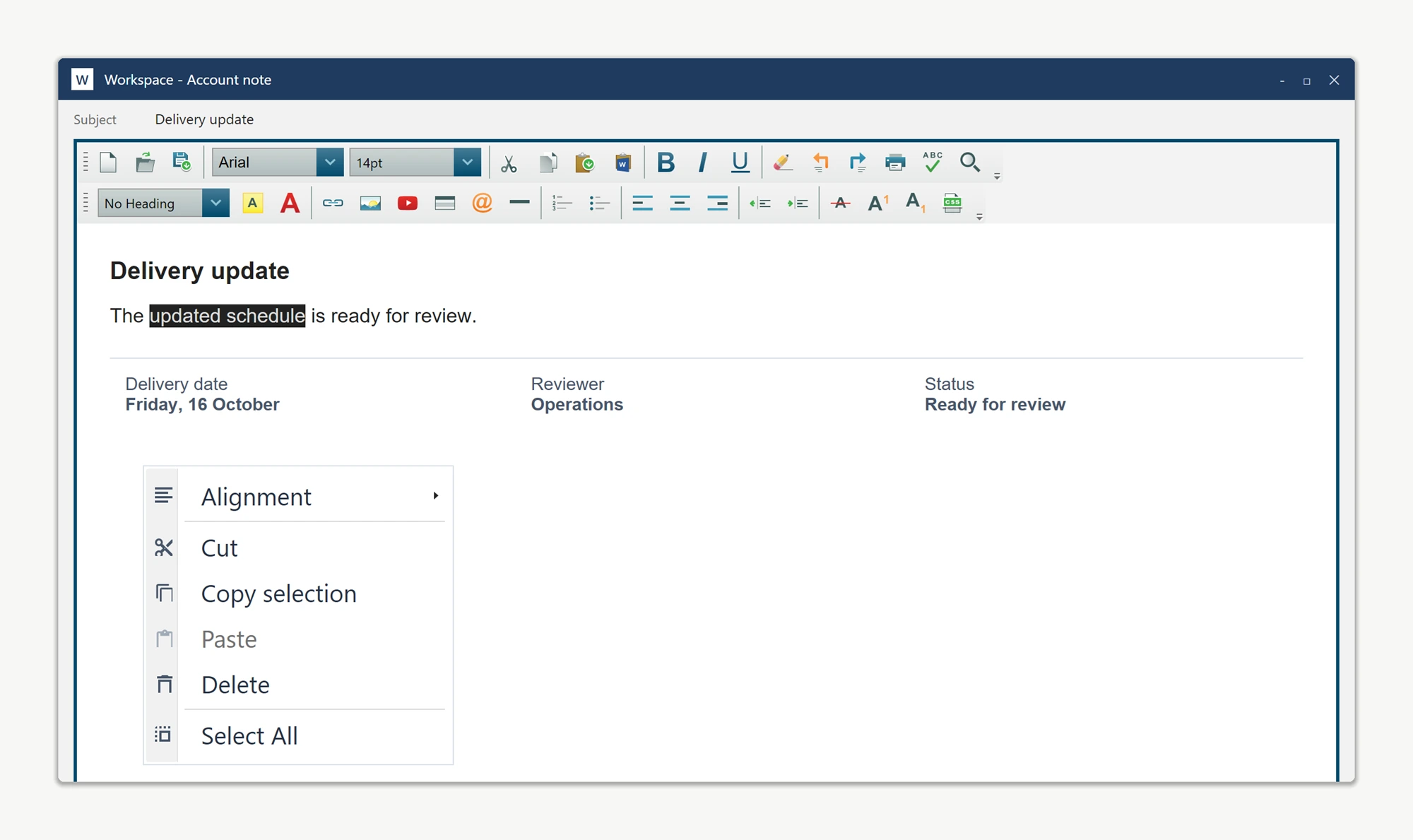This screenshot has width=1413, height=840.
Task: Toggle Italic formatting
Action: tap(702, 162)
